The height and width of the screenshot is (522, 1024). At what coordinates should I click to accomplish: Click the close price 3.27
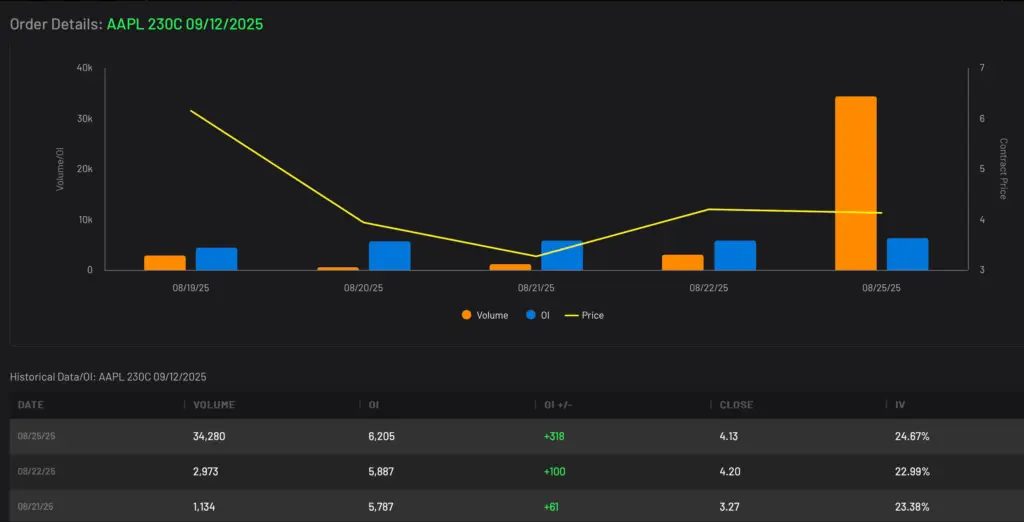(x=729, y=506)
